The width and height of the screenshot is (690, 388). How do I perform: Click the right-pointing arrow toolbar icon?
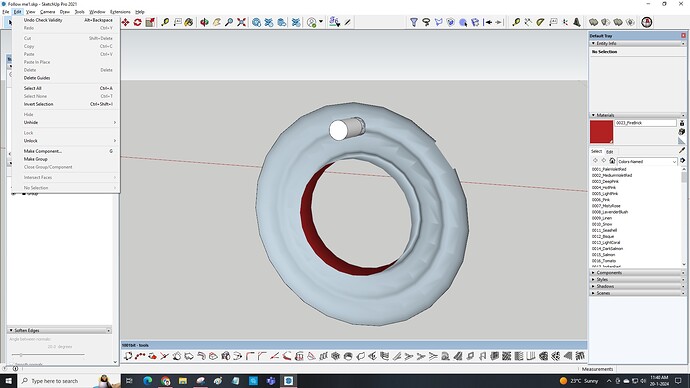pos(499,22)
